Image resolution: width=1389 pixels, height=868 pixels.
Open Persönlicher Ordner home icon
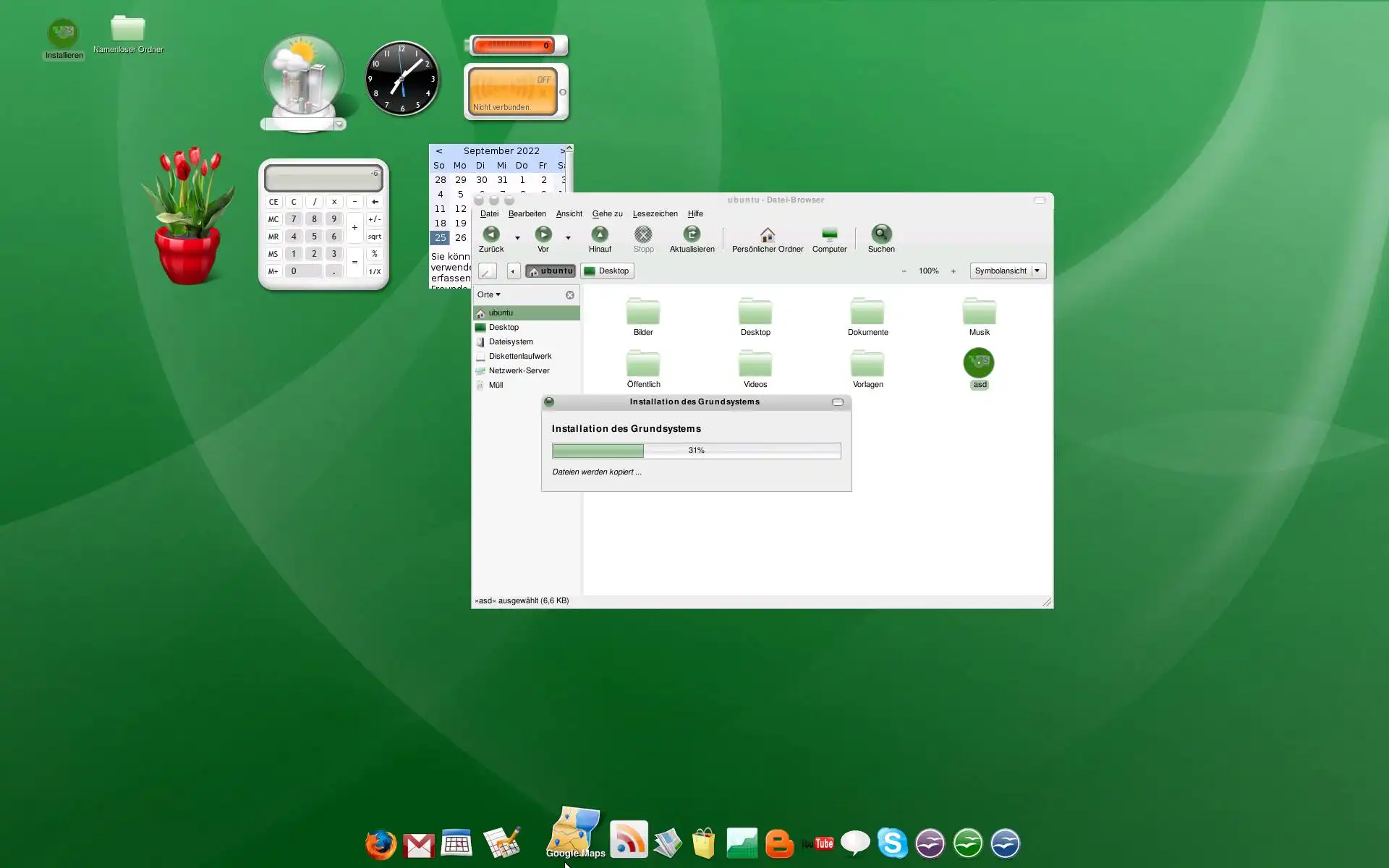[768, 234]
